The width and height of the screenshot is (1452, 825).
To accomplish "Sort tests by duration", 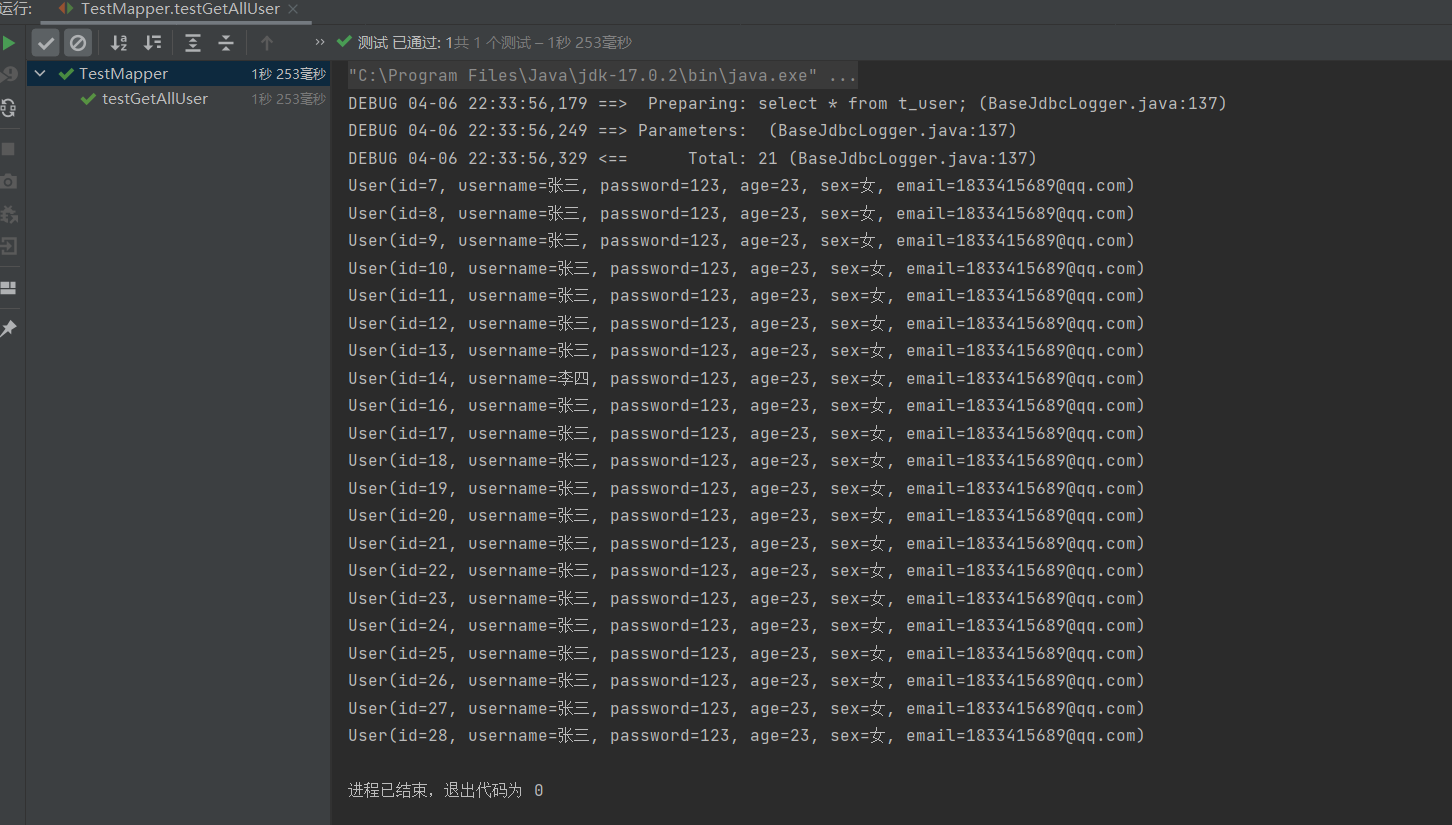I will click(x=152, y=43).
